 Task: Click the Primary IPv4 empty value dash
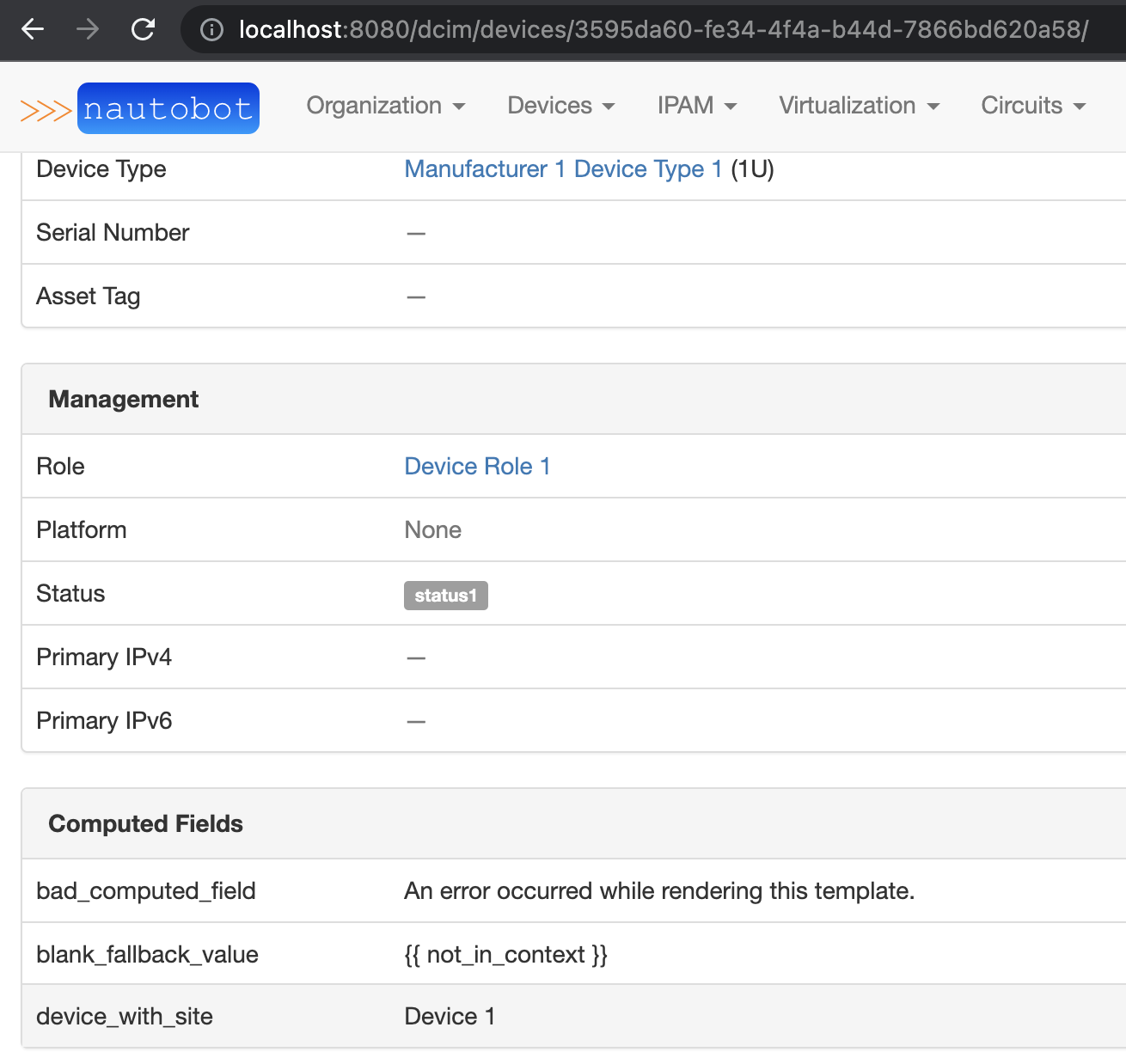point(415,657)
